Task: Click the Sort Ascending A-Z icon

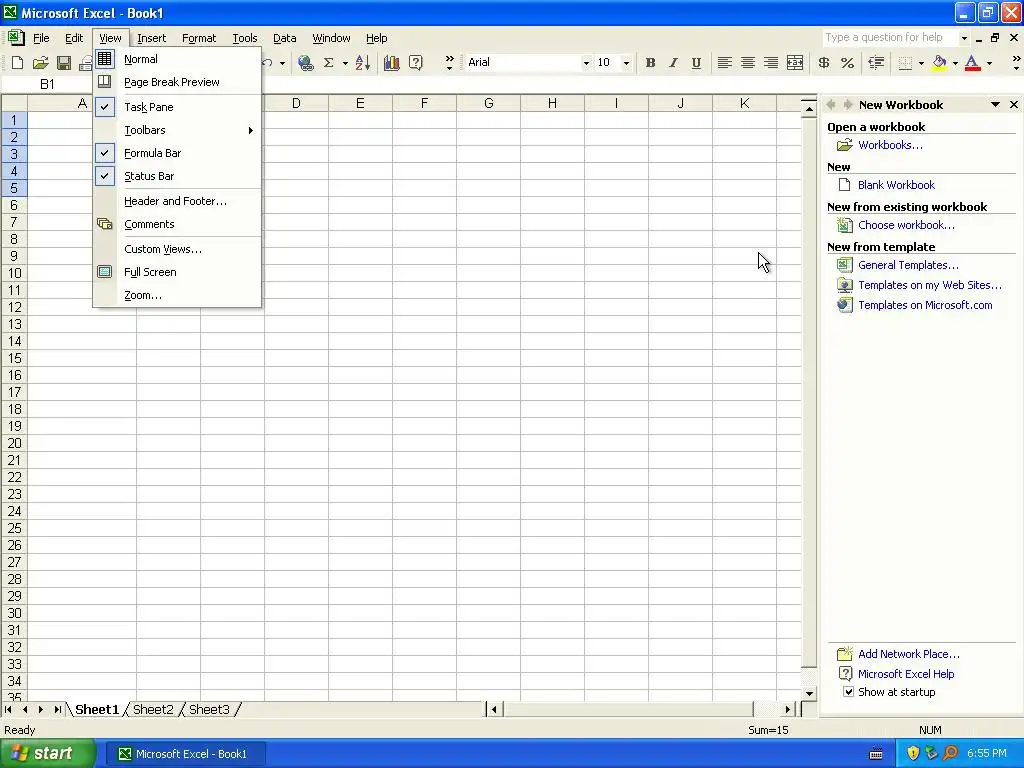Action: click(x=362, y=63)
